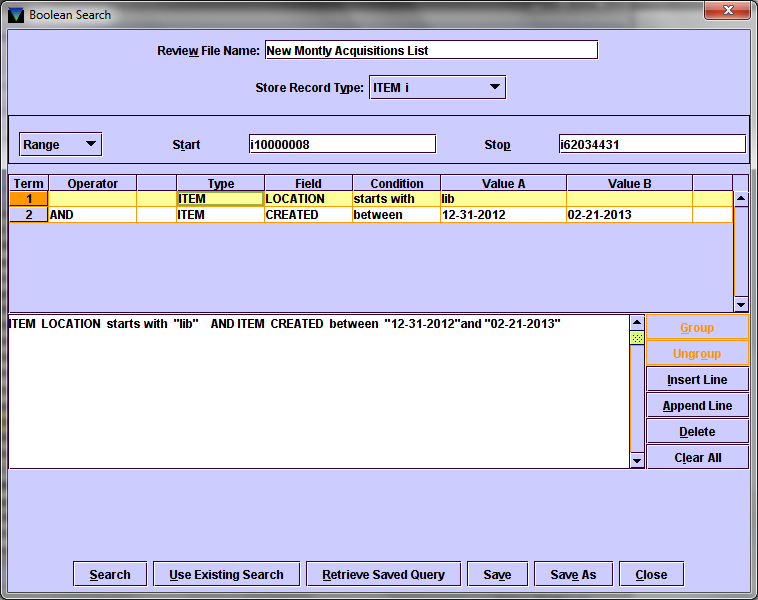Select the AND operator cell in row 2
This screenshot has height=600, width=758.
(x=92, y=215)
